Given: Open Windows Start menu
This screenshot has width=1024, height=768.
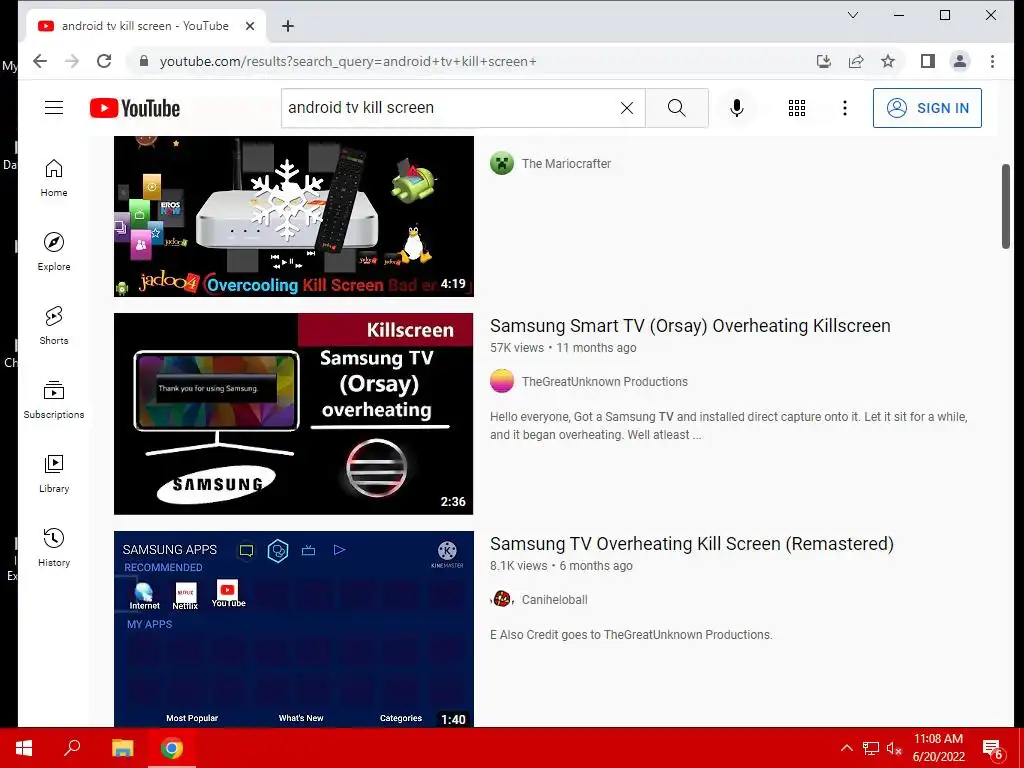Looking at the screenshot, I should point(24,748).
